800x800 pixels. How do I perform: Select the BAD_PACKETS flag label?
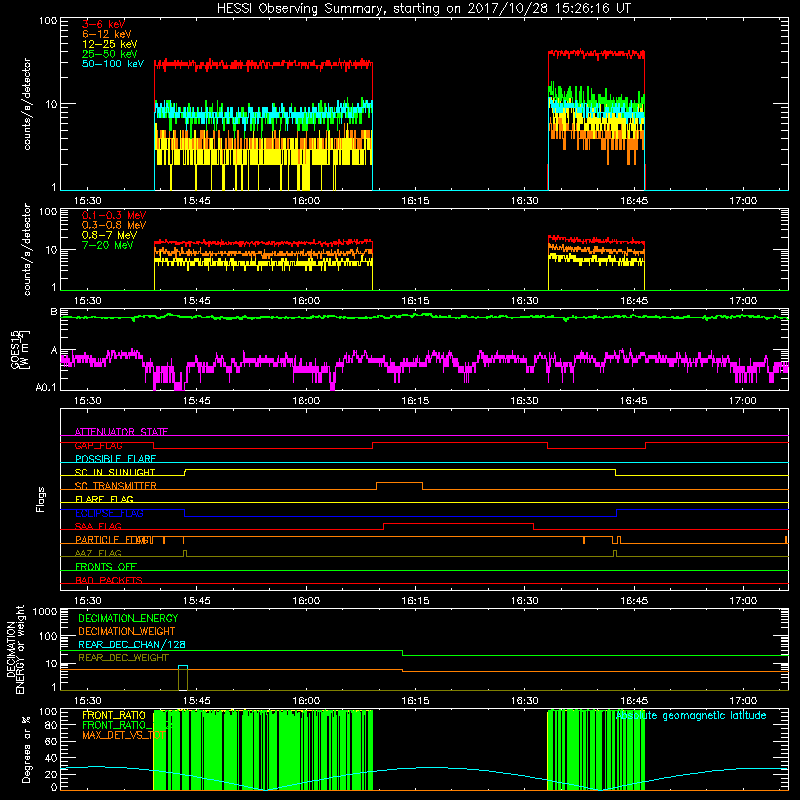[109, 580]
